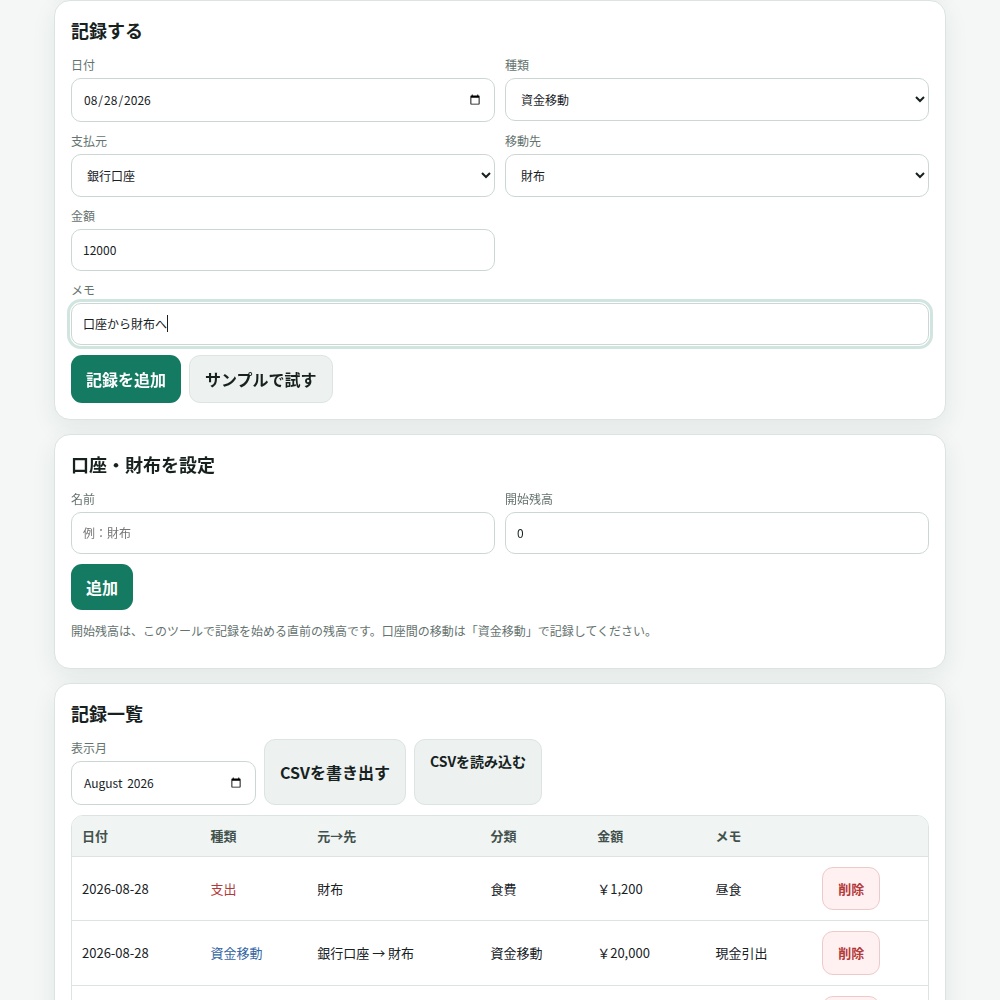Image resolution: width=1000 pixels, height=1000 pixels.
Task: Click the 金額 column header in table
Action: pos(610,837)
